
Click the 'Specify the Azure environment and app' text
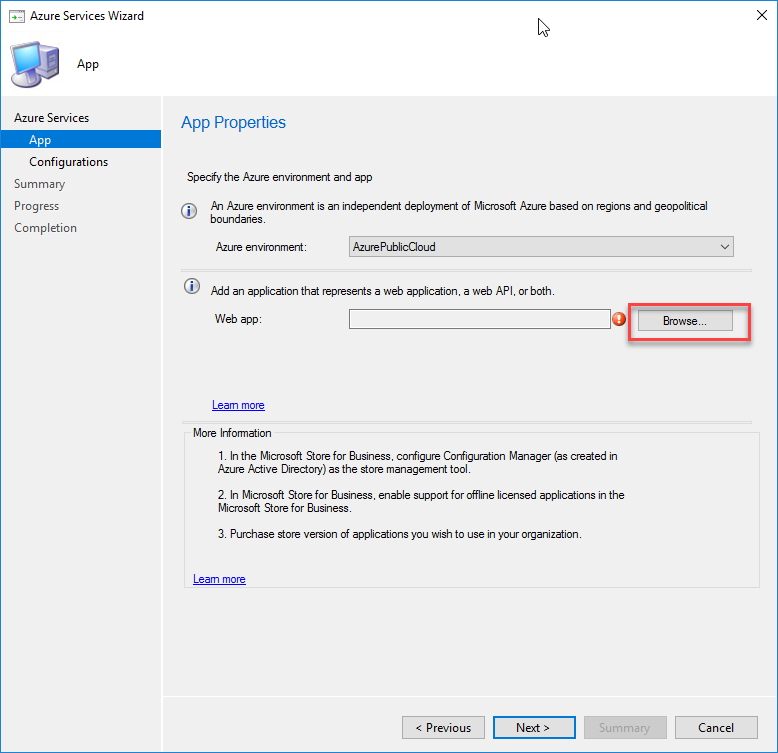279,177
